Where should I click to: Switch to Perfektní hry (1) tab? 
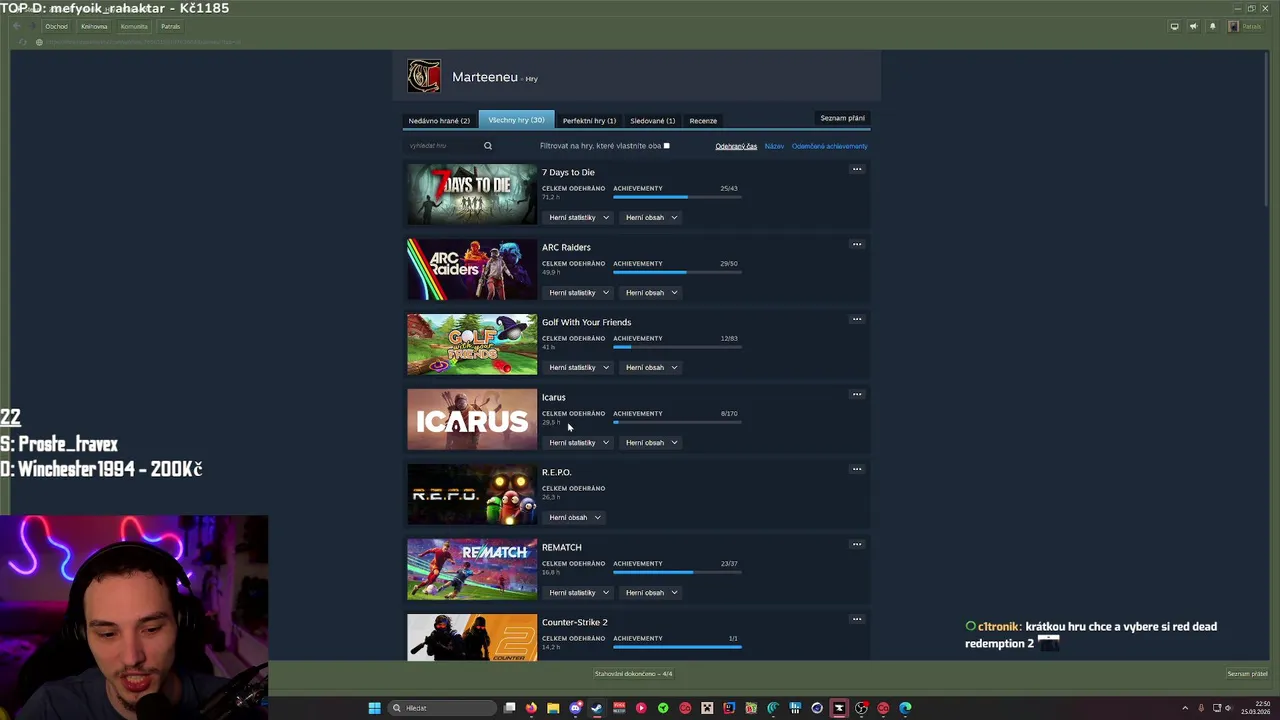coord(589,120)
